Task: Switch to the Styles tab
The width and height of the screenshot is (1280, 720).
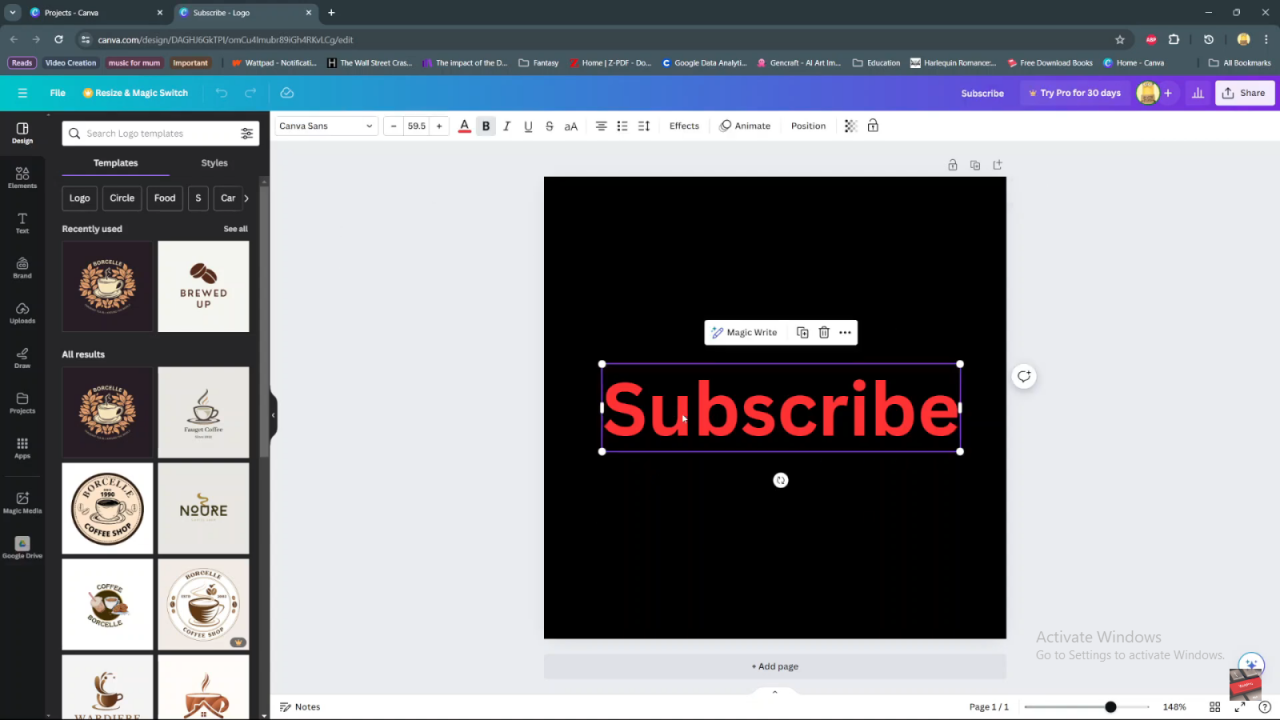Action: coord(214,163)
